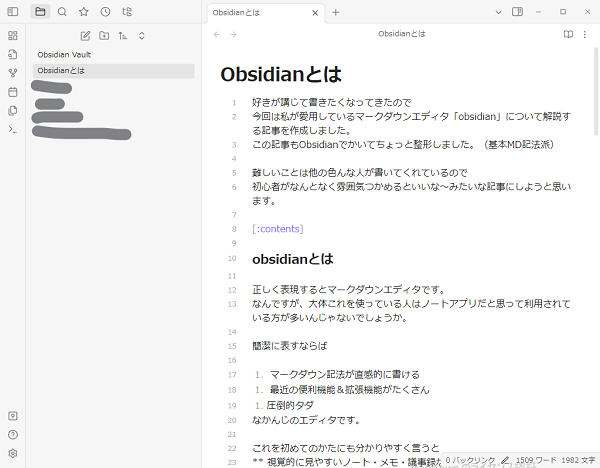The image size is (600, 468).
Task: Toggle the left sidebar collapse icon
Action: click(13, 12)
